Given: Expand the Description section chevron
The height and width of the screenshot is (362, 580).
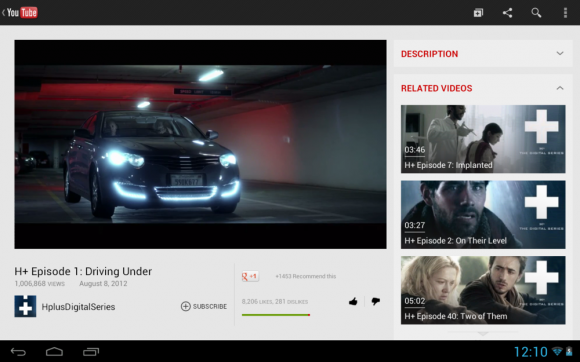Looking at the screenshot, I should (x=560, y=54).
